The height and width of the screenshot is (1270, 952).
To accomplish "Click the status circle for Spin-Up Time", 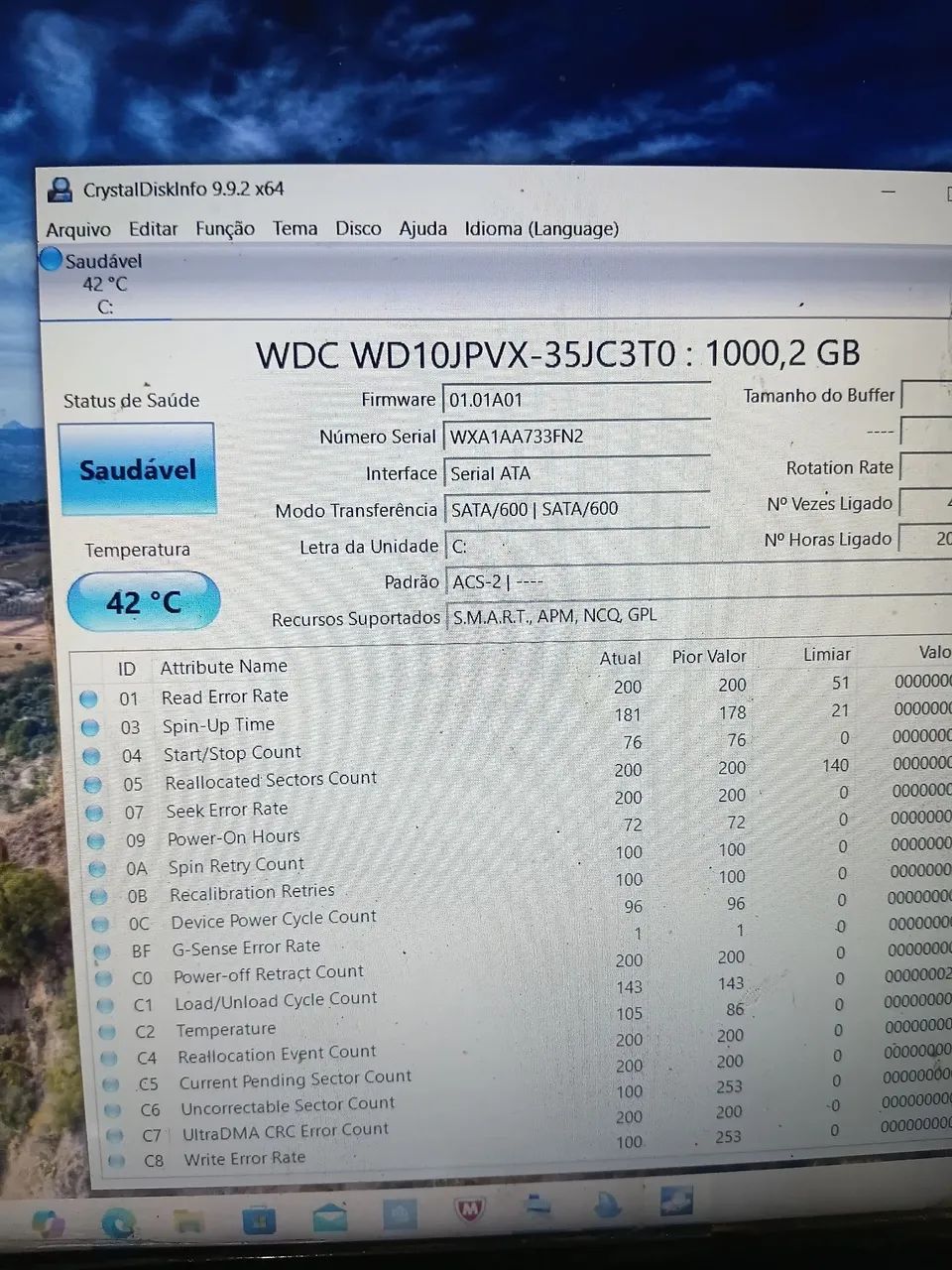I will 90,727.
